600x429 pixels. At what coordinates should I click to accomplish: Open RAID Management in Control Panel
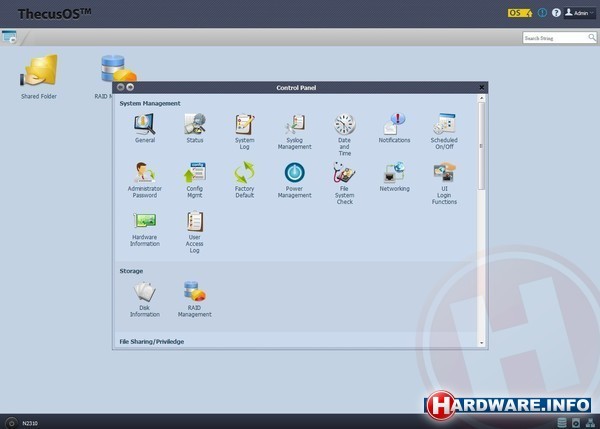[x=195, y=300]
